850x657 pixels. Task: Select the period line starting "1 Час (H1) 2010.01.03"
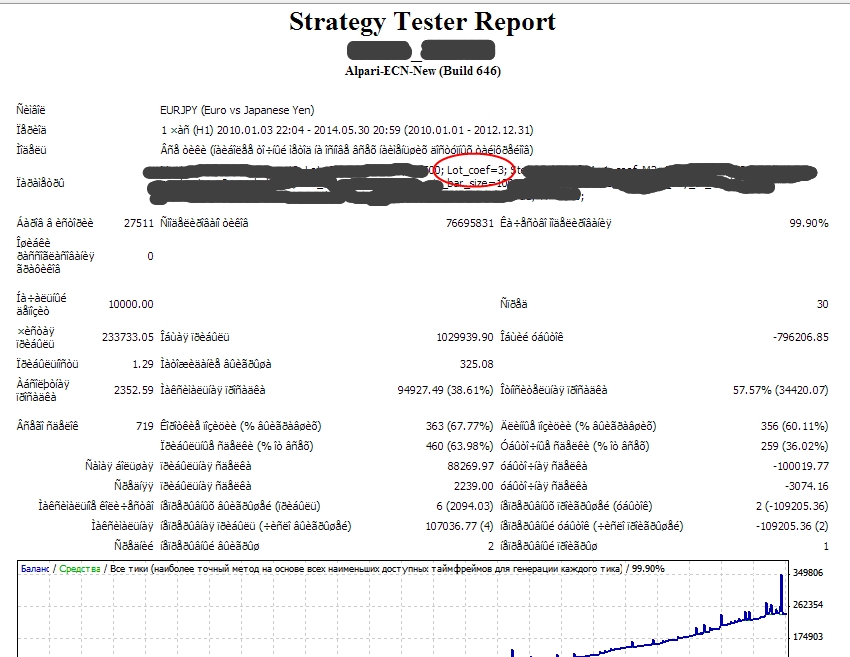coord(347,130)
